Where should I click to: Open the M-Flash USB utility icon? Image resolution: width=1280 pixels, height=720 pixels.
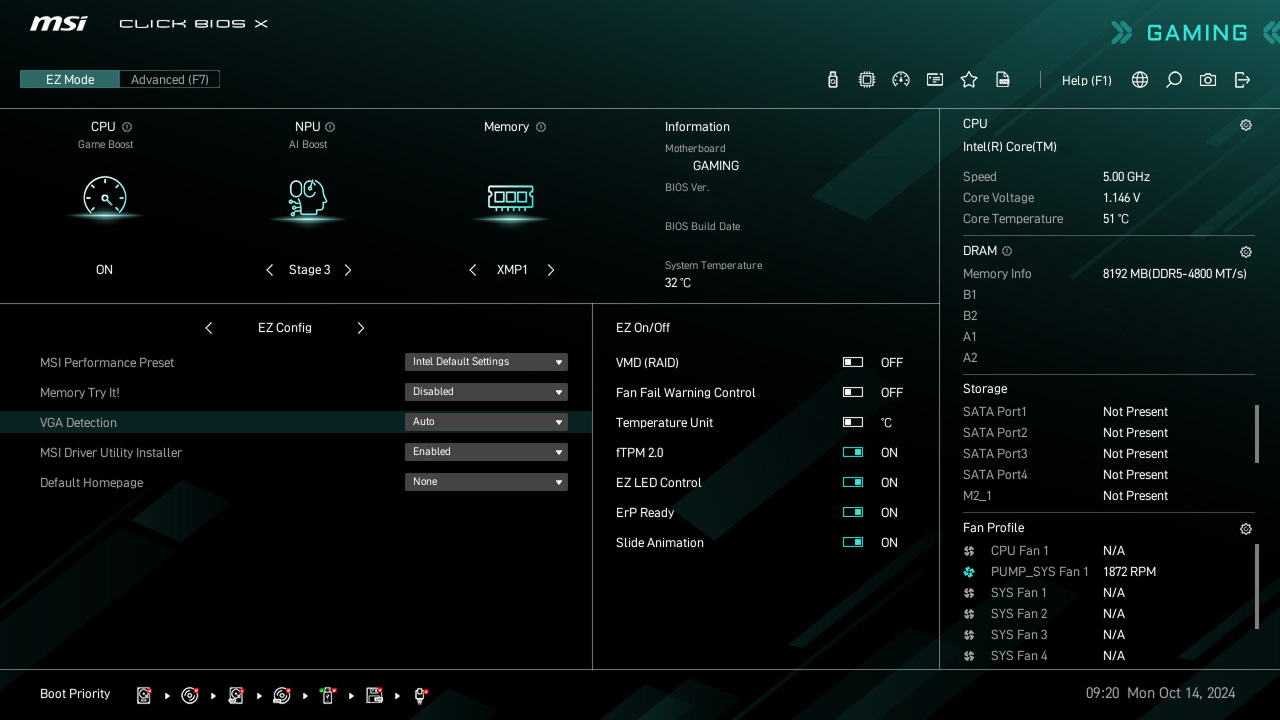(832, 79)
